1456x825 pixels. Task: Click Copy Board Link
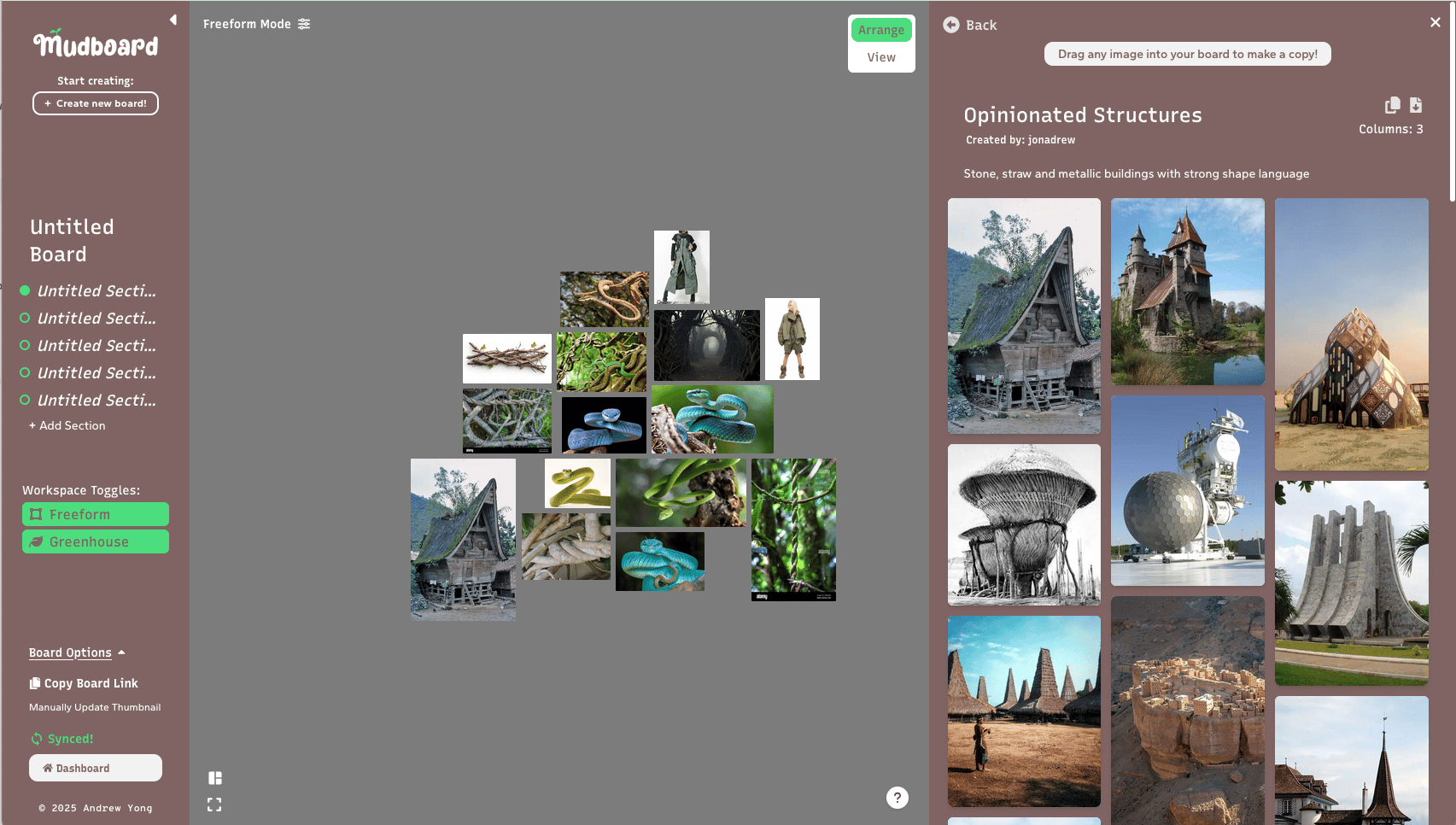tap(84, 683)
